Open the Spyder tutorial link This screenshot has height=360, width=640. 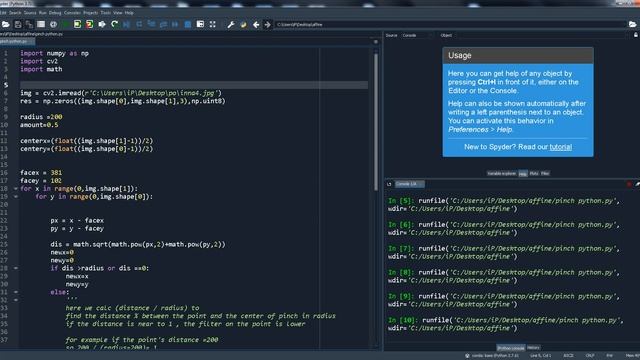click(560, 147)
